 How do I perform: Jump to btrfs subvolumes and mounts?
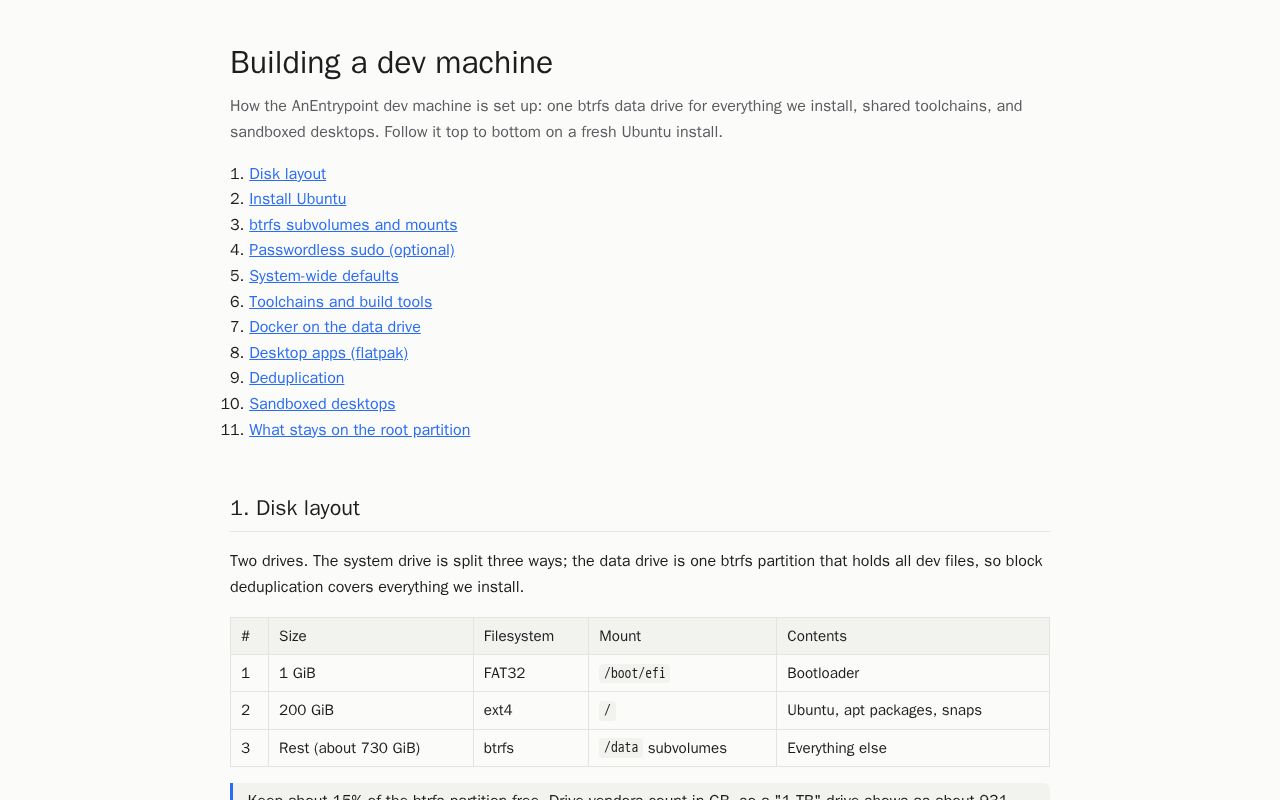coord(353,225)
